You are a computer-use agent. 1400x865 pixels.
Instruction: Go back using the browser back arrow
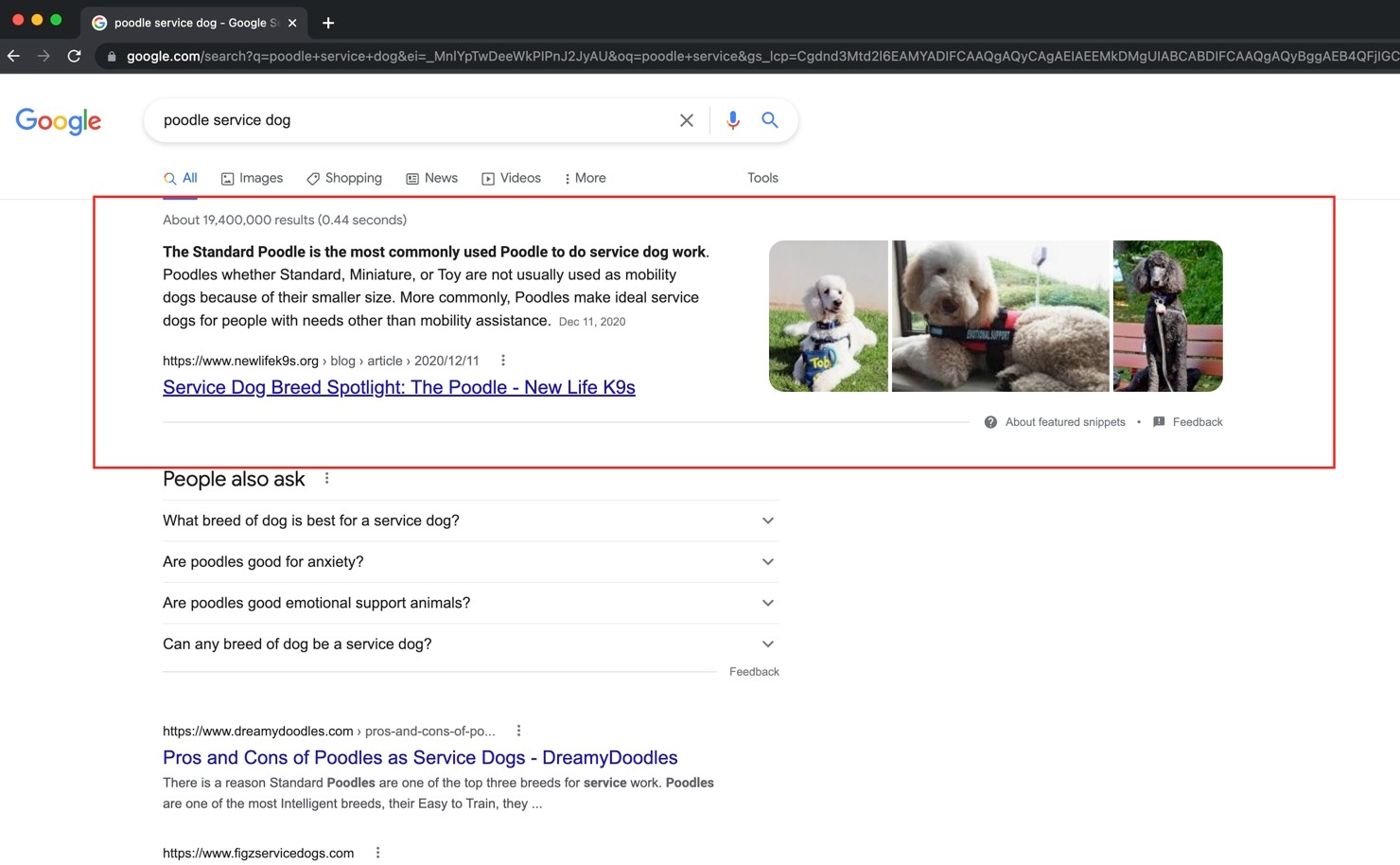(x=13, y=56)
